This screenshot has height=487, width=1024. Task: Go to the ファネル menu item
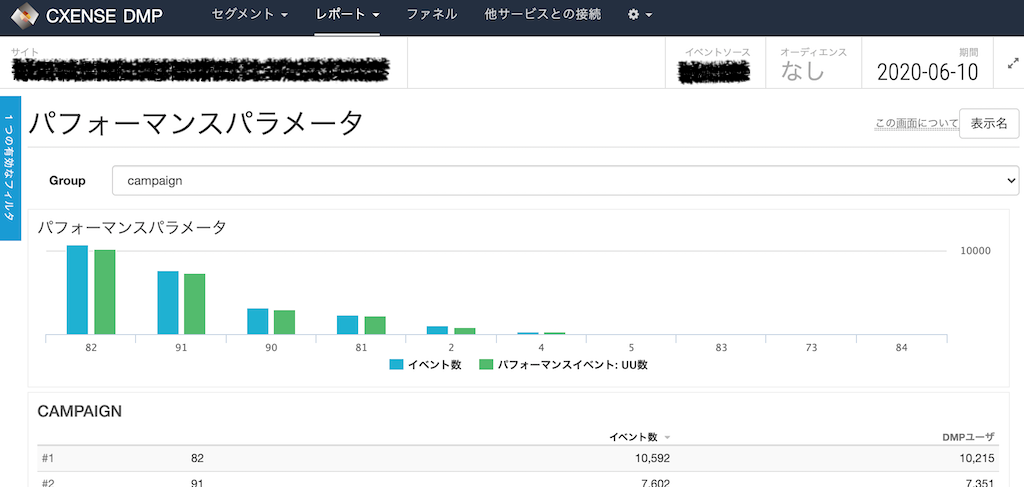pyautogui.click(x=432, y=14)
